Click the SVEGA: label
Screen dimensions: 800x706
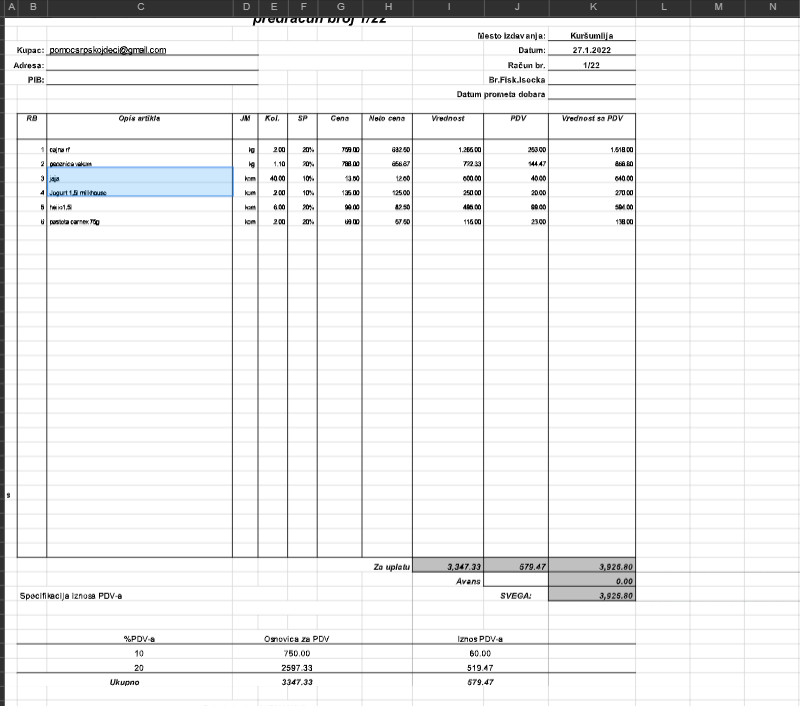[516, 596]
